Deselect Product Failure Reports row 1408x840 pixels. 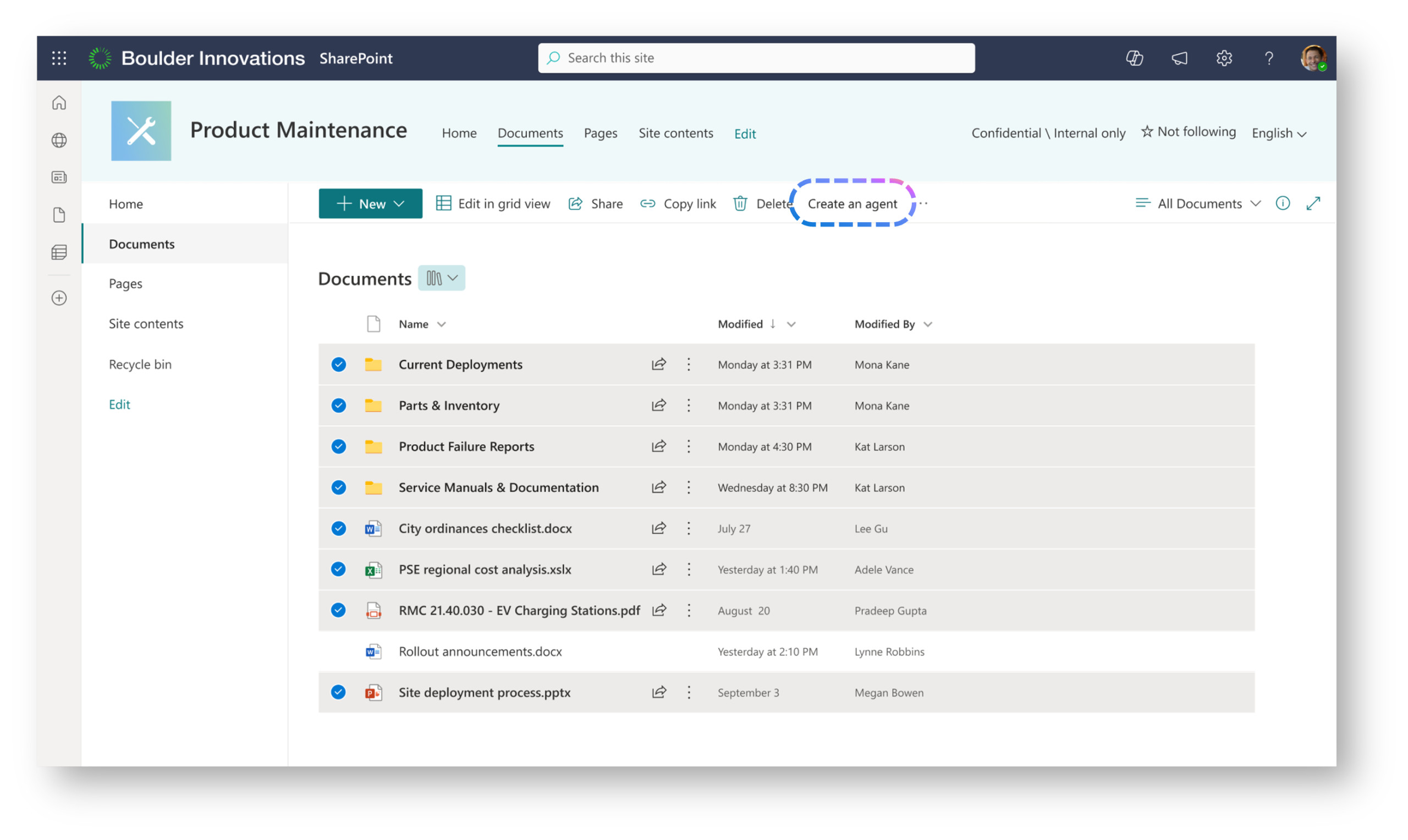tap(339, 446)
